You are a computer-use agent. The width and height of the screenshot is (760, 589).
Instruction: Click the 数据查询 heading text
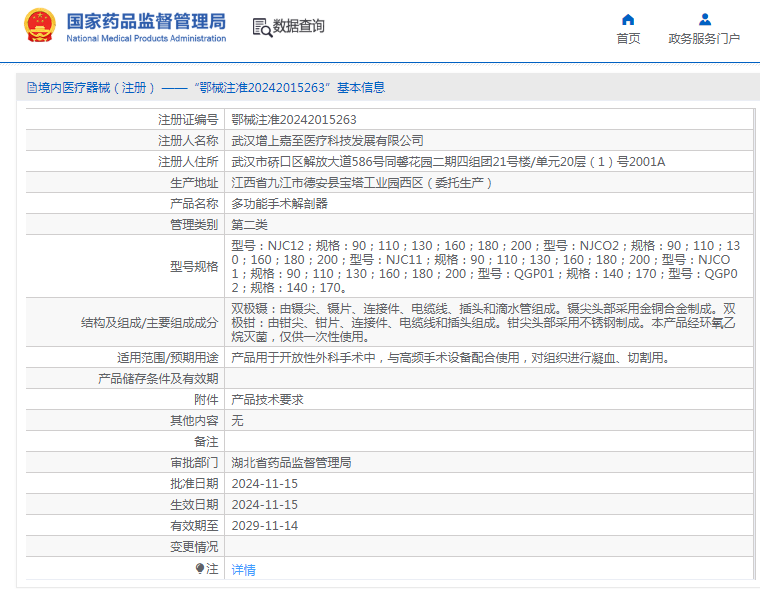tap(299, 26)
